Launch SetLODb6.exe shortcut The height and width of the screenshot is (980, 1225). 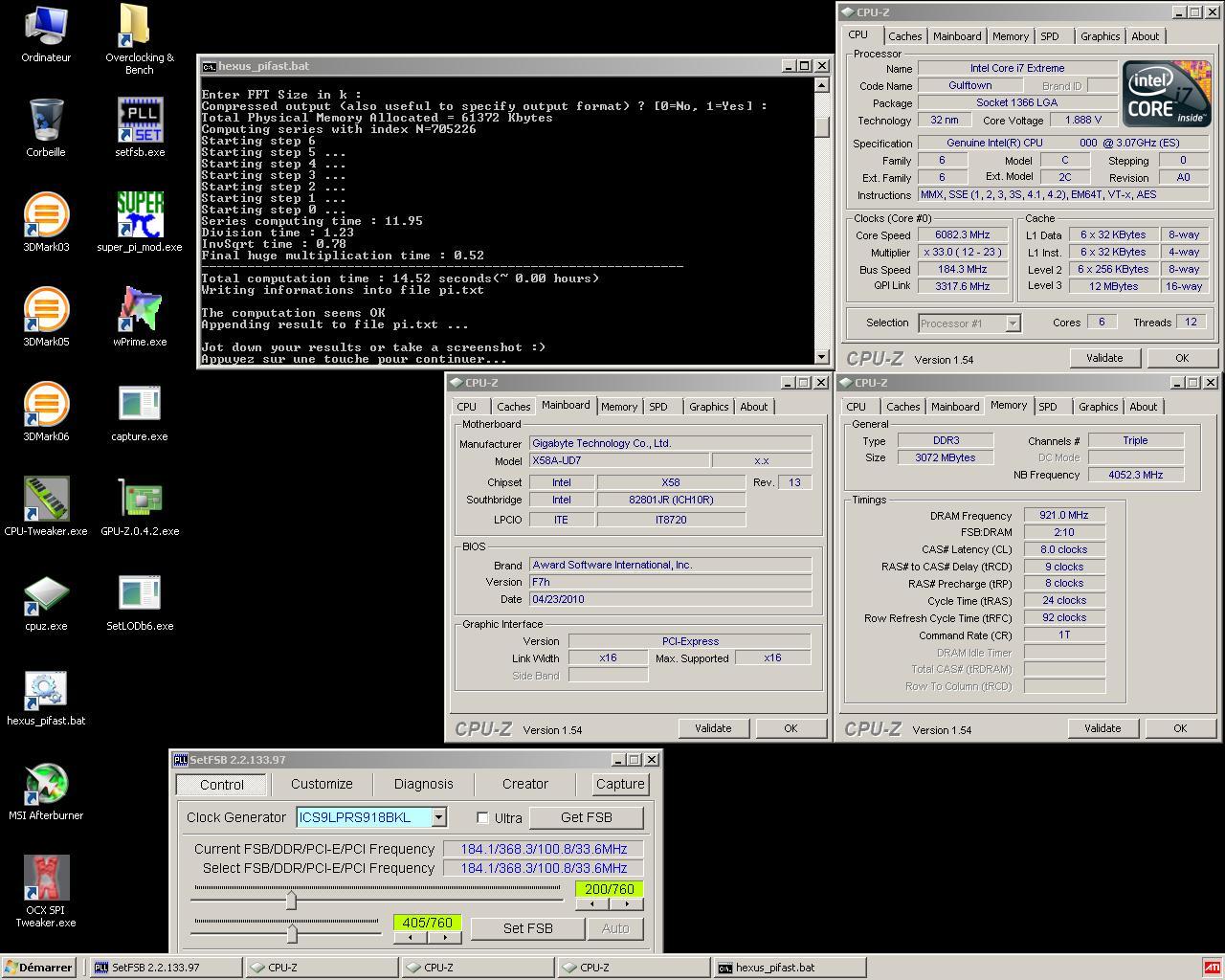[x=140, y=601]
